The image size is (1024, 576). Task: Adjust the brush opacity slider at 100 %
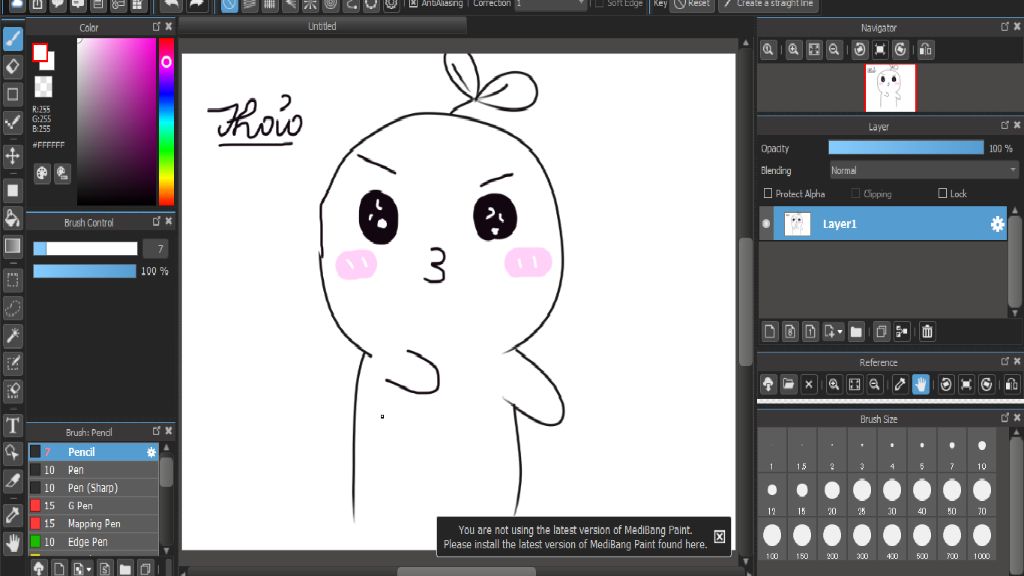click(x=85, y=271)
